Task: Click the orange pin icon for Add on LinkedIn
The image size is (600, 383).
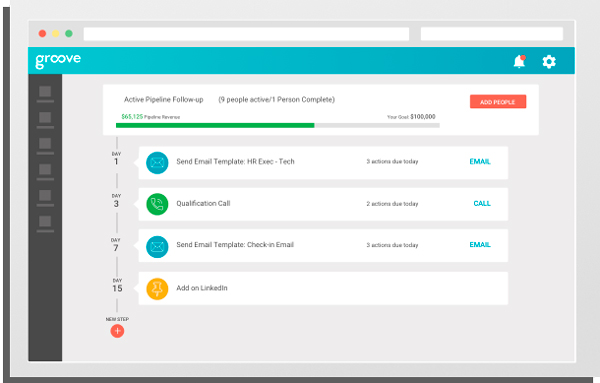Action: (x=157, y=288)
